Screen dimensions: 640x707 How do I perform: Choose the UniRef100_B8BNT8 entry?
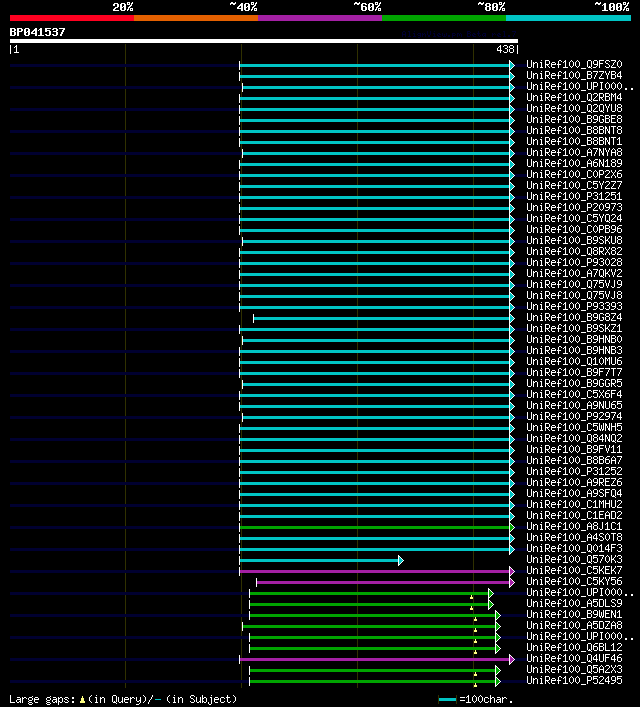point(574,130)
